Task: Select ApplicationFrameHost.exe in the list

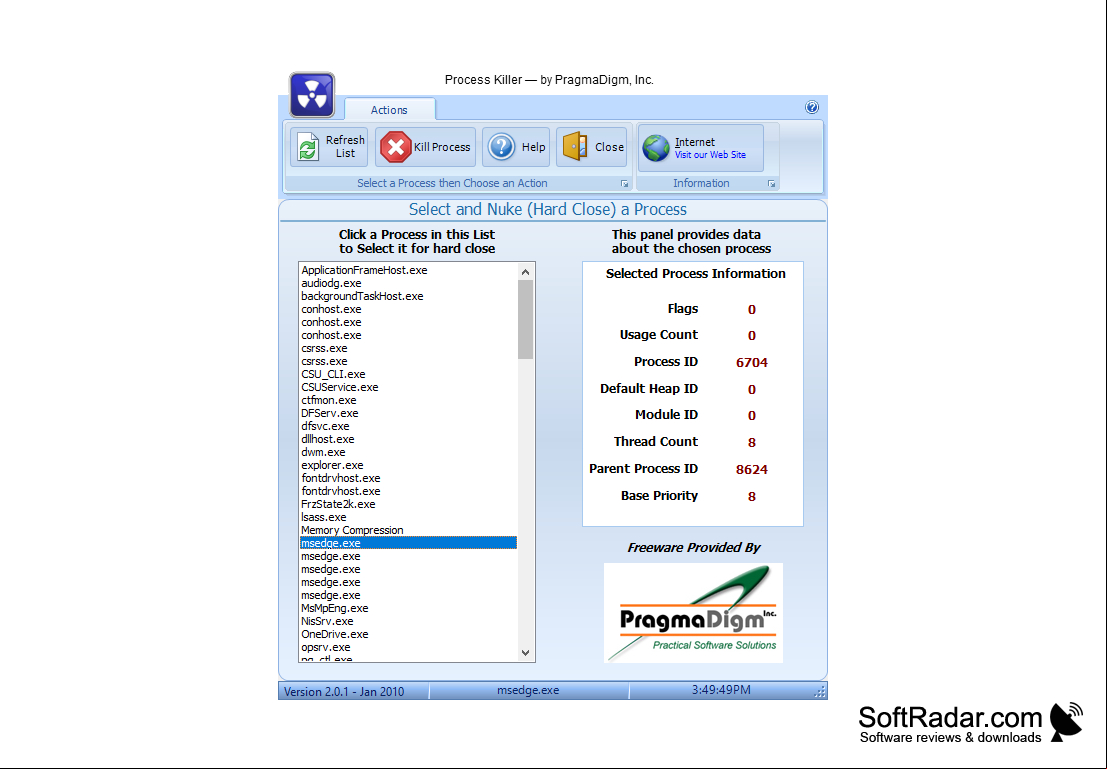Action: click(x=408, y=270)
